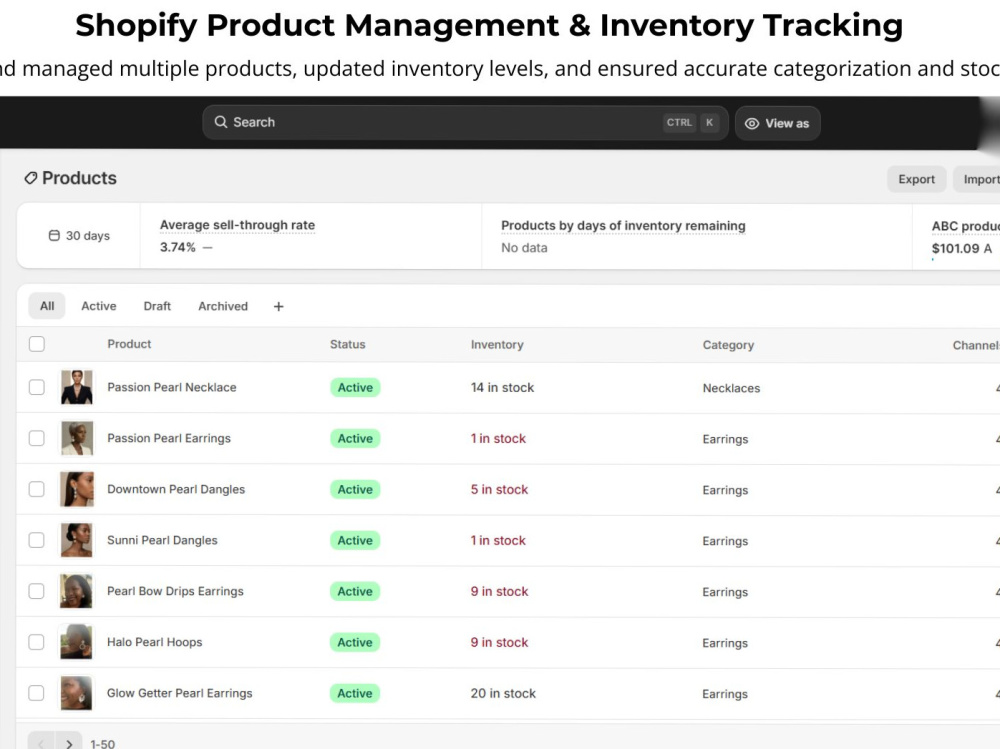Screen dimensions: 1000x749
Task: Click '1 in stock' for Passion Pearl Earrings
Action: pyautogui.click(x=498, y=438)
